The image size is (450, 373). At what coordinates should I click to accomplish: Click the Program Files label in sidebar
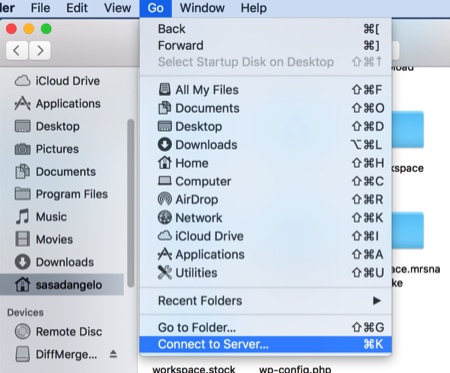tap(72, 194)
